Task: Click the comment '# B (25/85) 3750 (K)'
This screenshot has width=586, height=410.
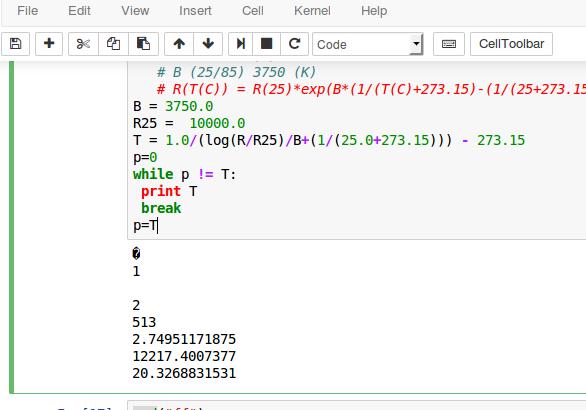Action: pos(237,72)
